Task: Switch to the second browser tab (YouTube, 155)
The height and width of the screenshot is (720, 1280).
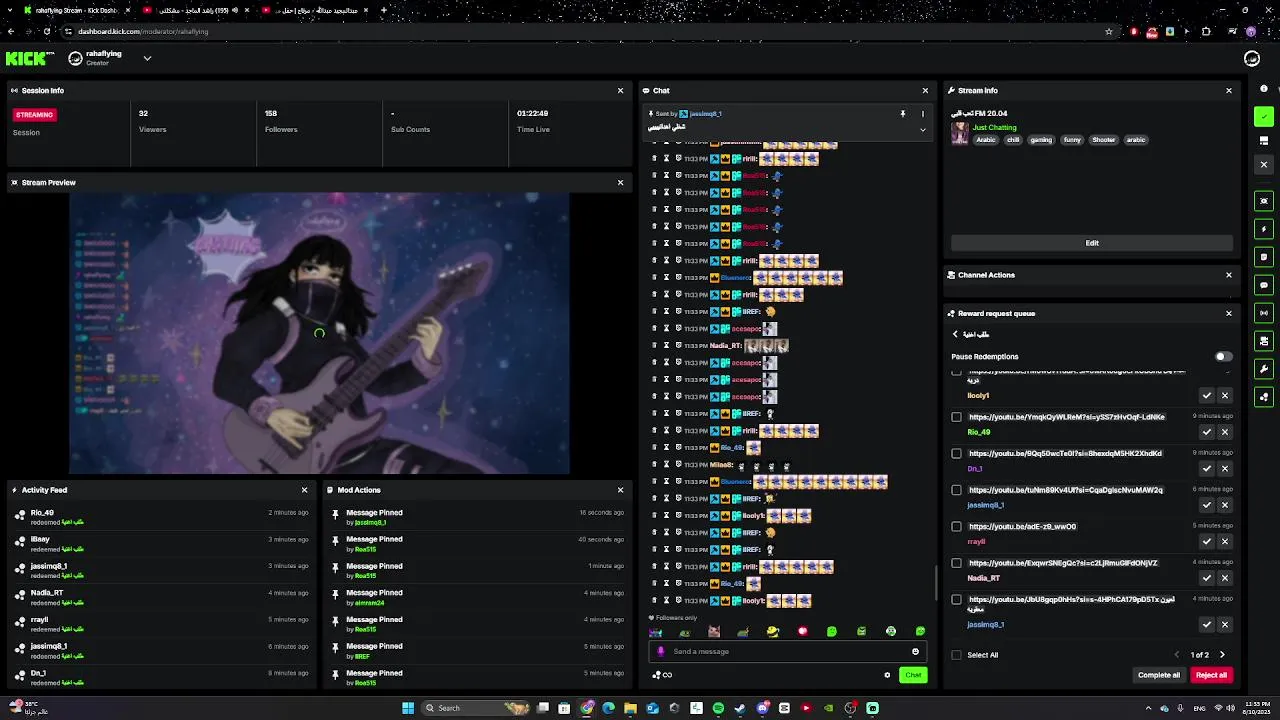Action: click(196, 10)
